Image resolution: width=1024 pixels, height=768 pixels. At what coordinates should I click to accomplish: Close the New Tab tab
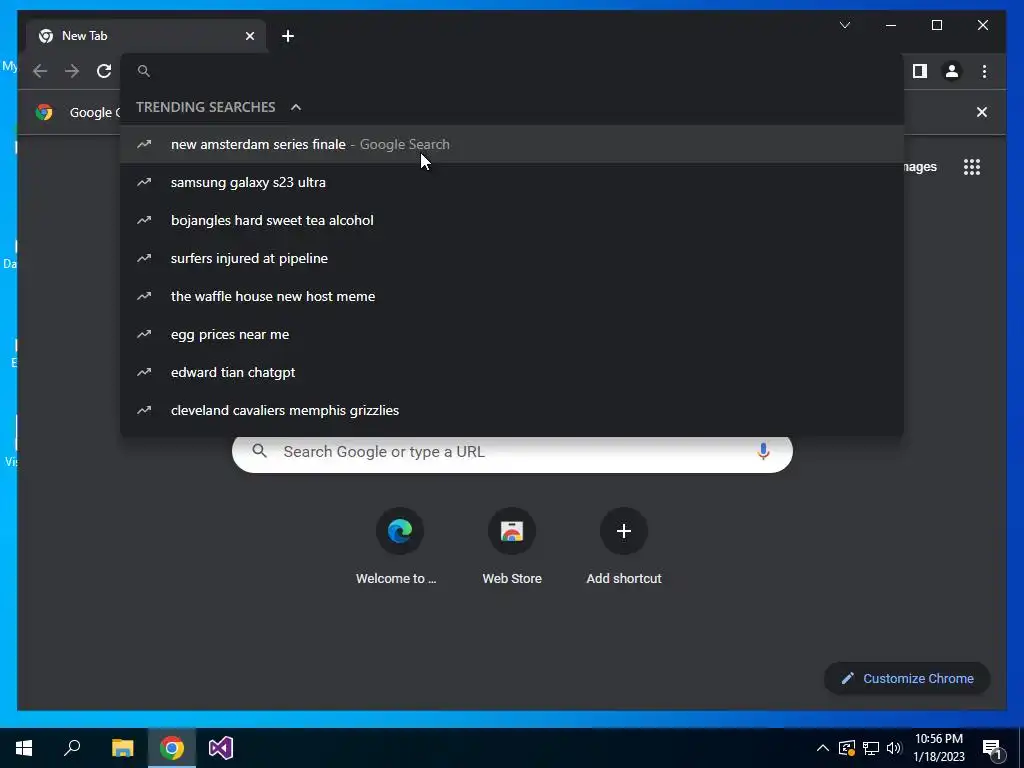click(x=249, y=36)
